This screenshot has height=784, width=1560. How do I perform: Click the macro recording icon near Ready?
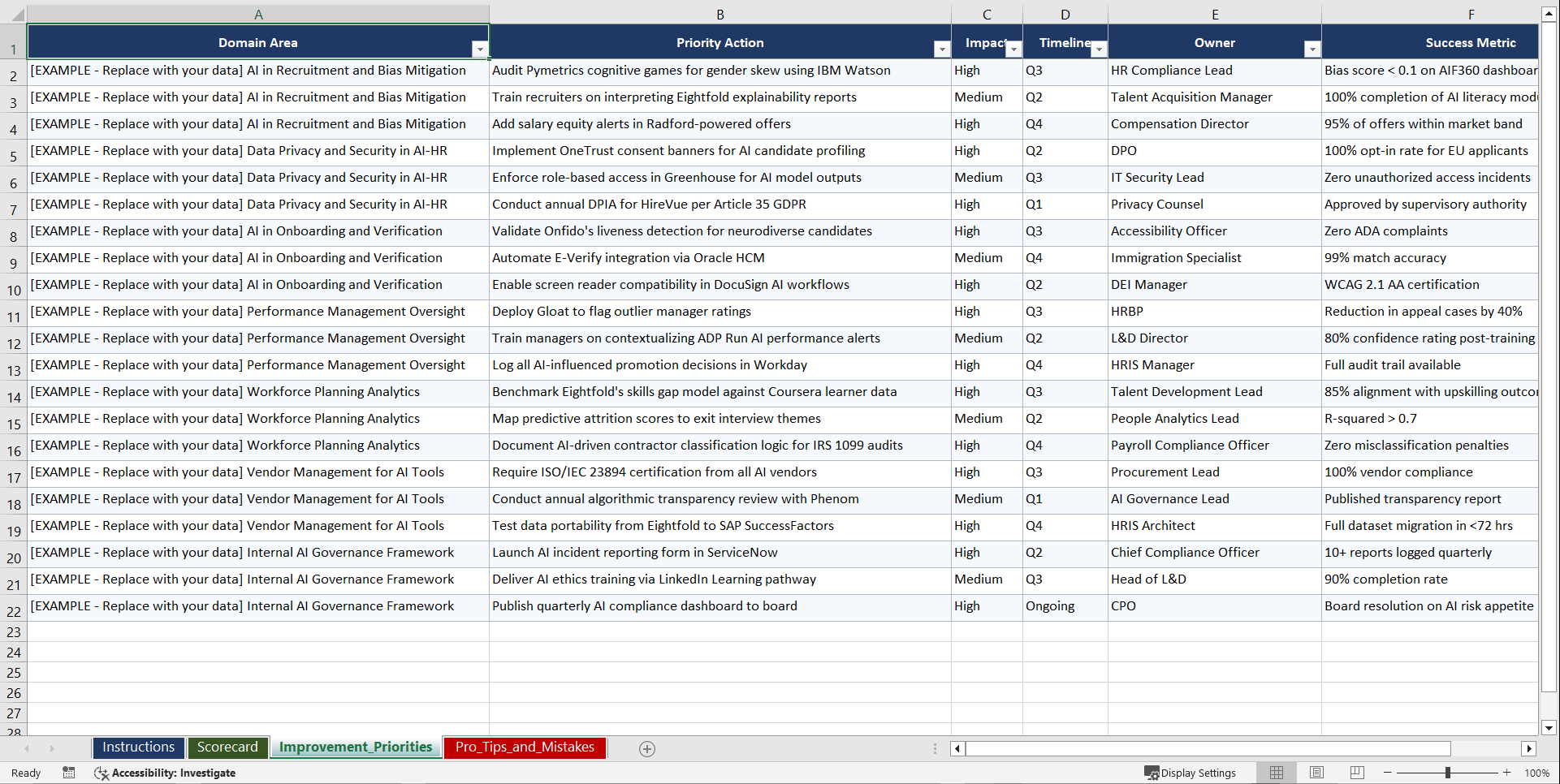tap(69, 773)
